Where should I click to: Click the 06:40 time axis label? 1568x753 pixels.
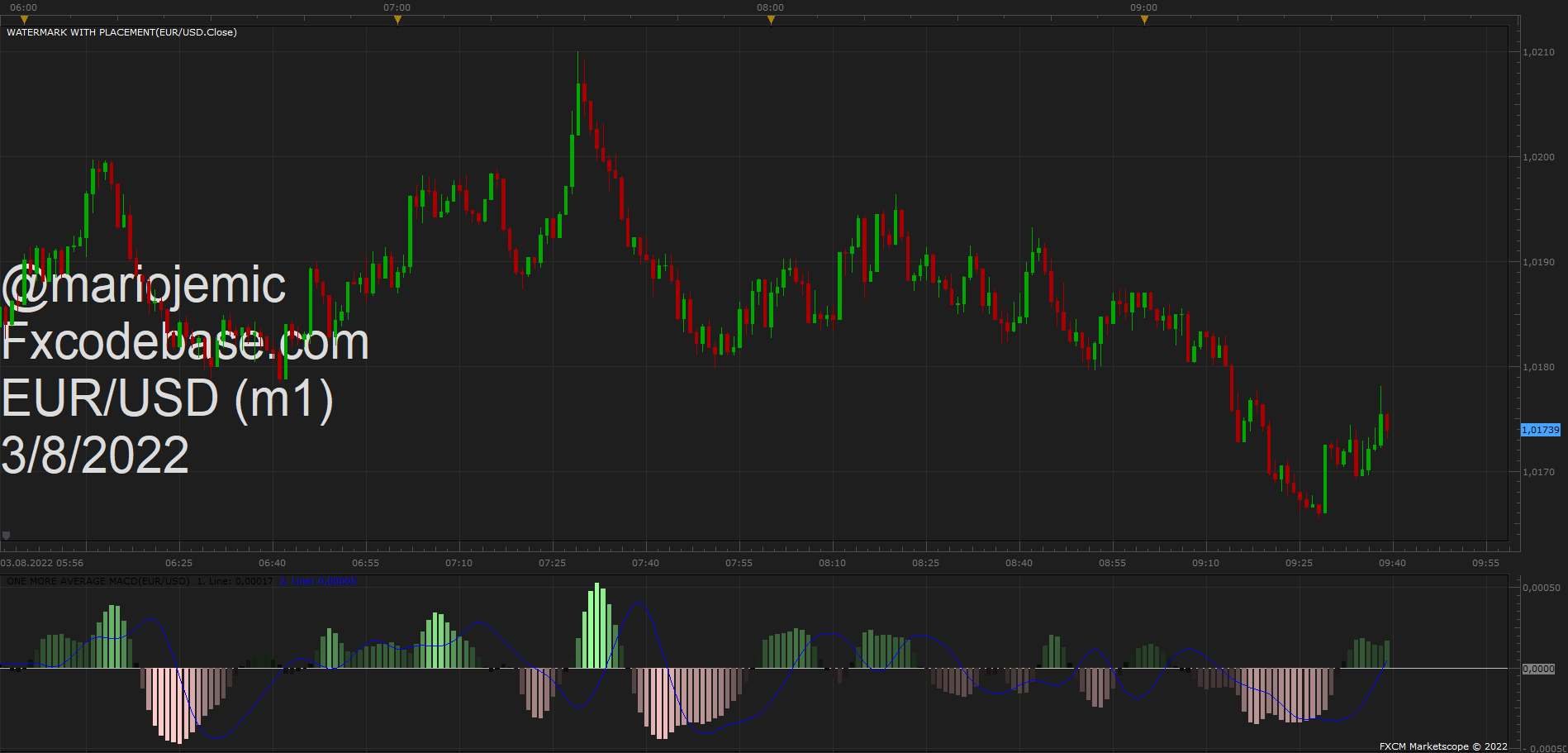click(272, 563)
